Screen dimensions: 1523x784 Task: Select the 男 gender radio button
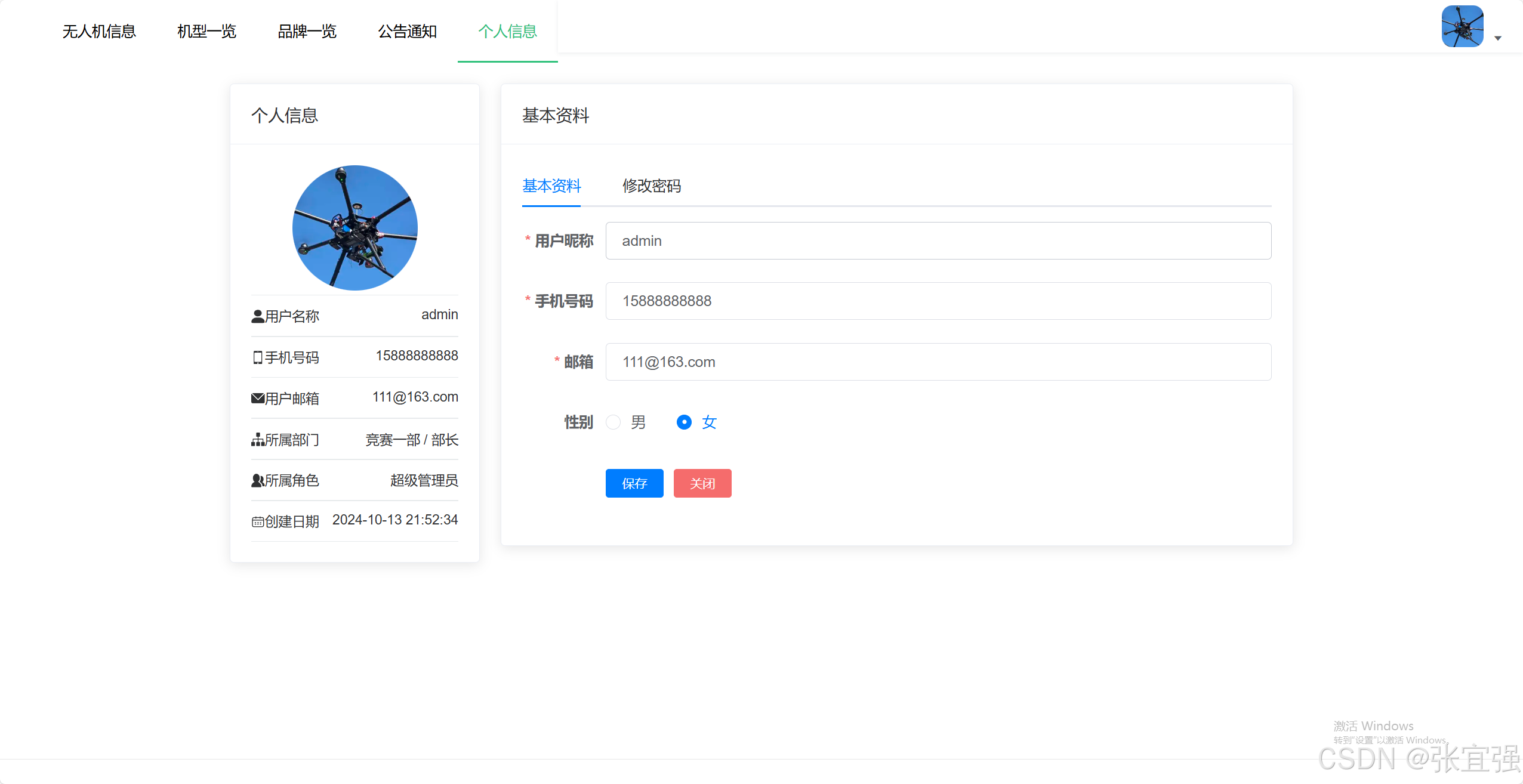[x=613, y=422]
